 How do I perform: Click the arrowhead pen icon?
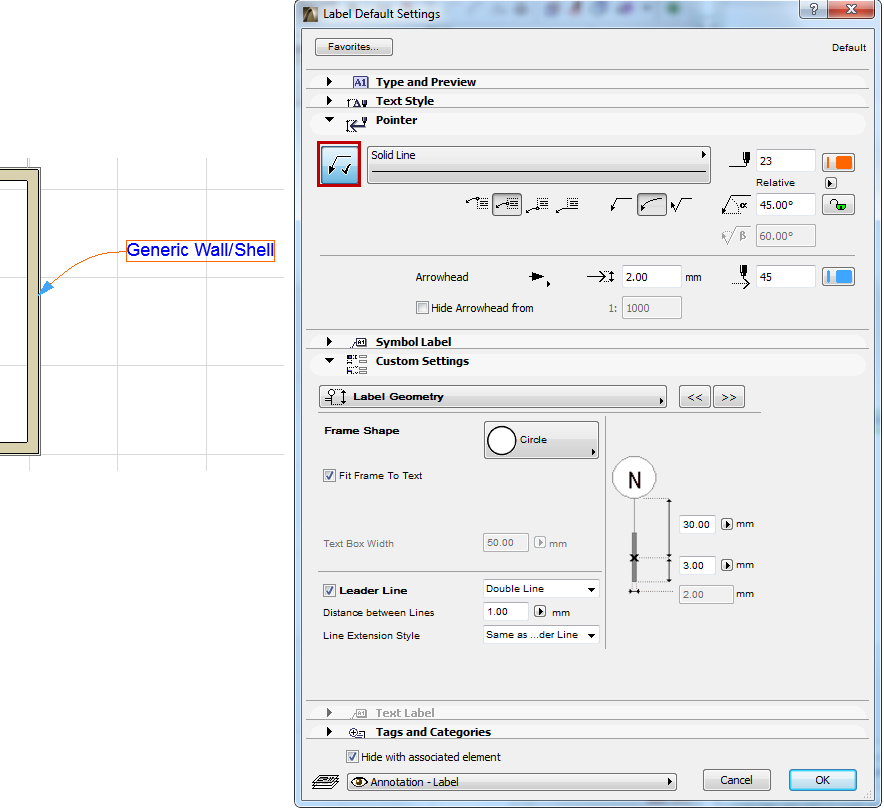[x=741, y=276]
